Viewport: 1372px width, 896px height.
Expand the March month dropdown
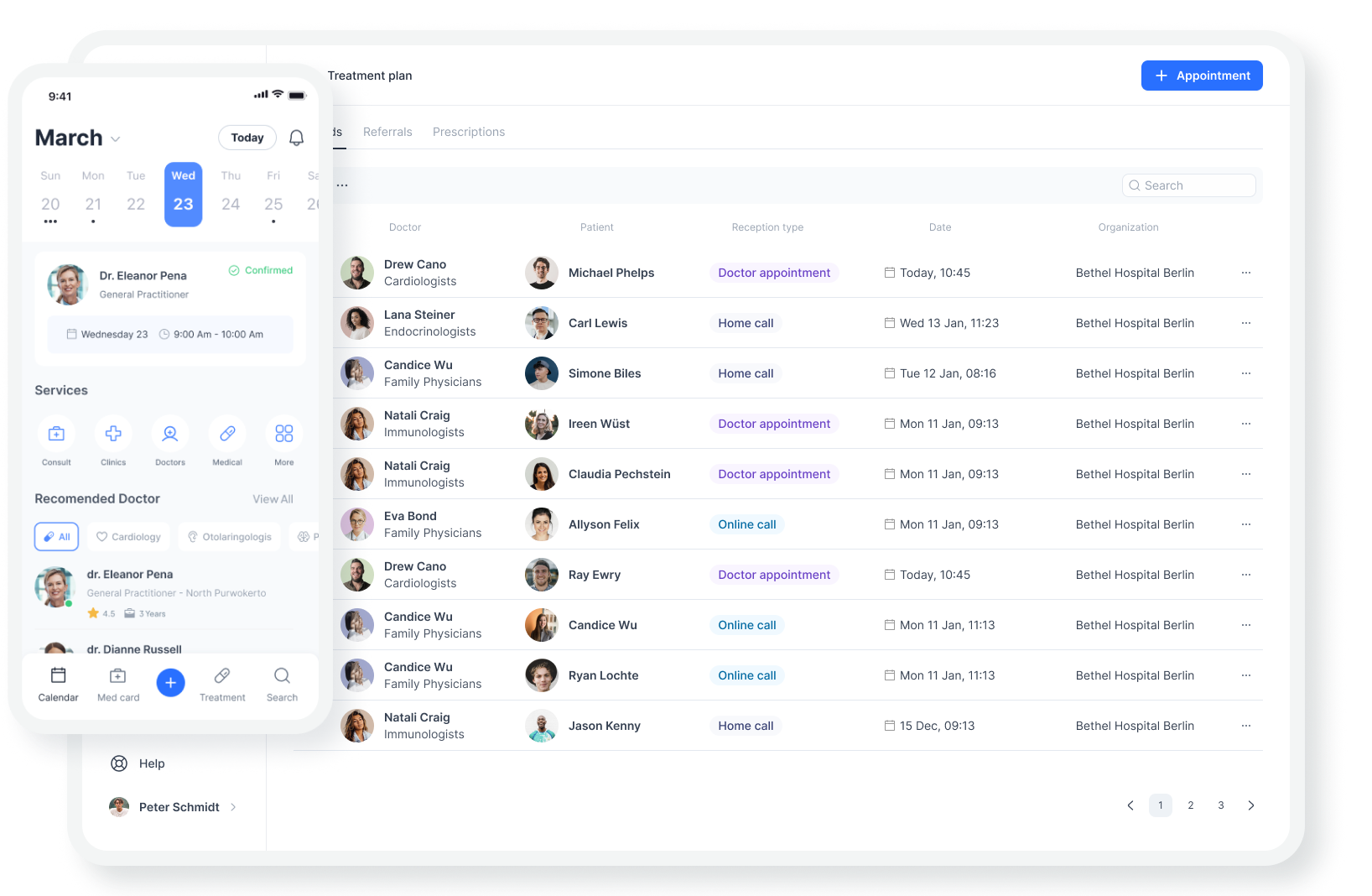(x=116, y=139)
